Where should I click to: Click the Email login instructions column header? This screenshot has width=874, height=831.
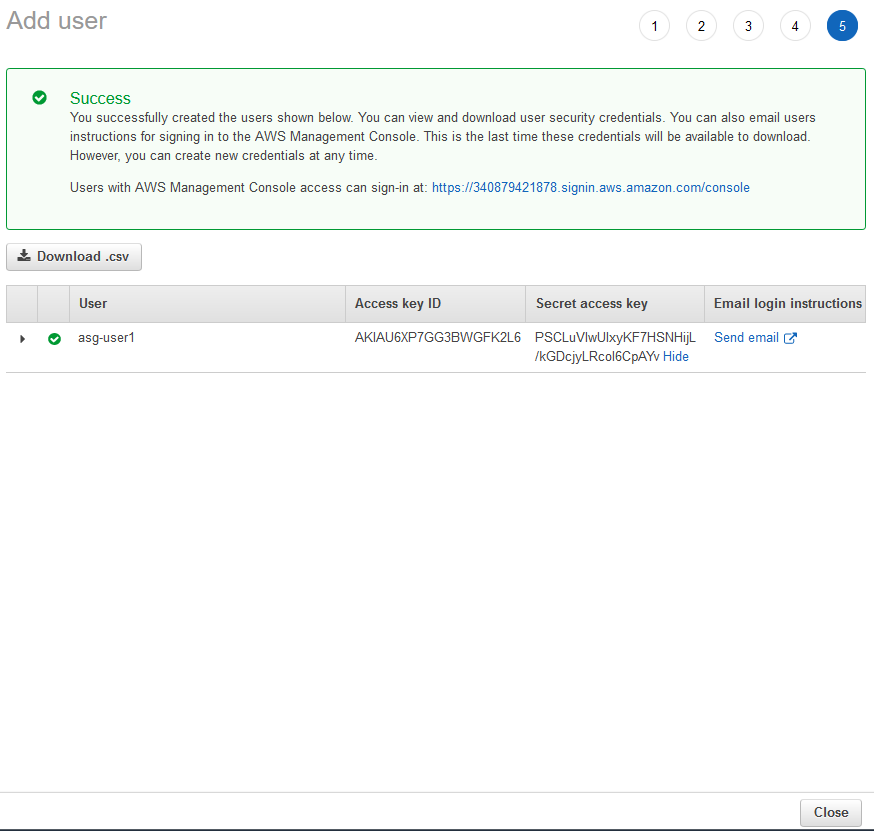click(x=787, y=304)
